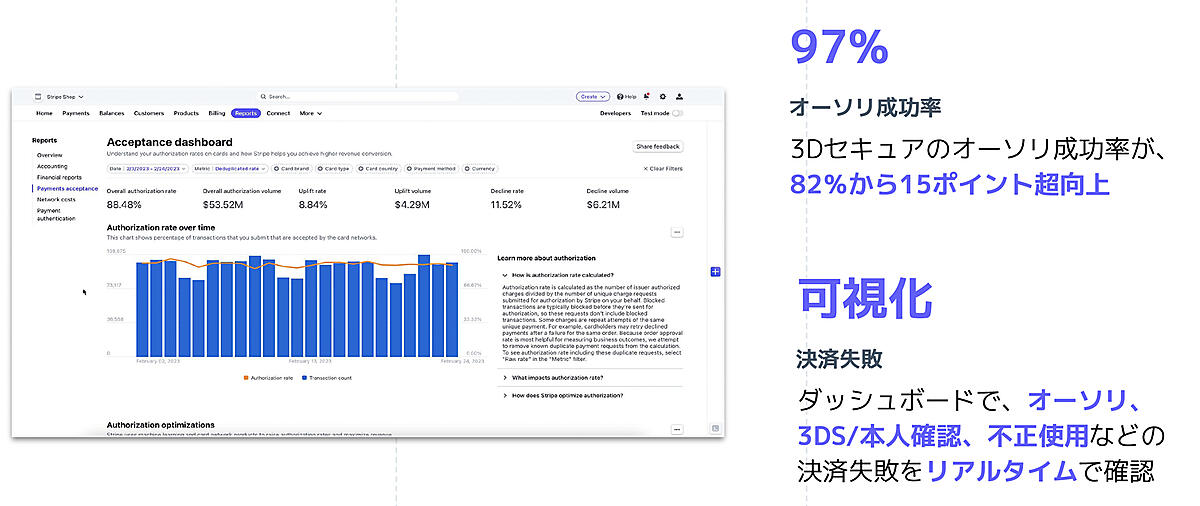
Task: Select Network costs in Reports sidebar
Action: tap(56, 199)
